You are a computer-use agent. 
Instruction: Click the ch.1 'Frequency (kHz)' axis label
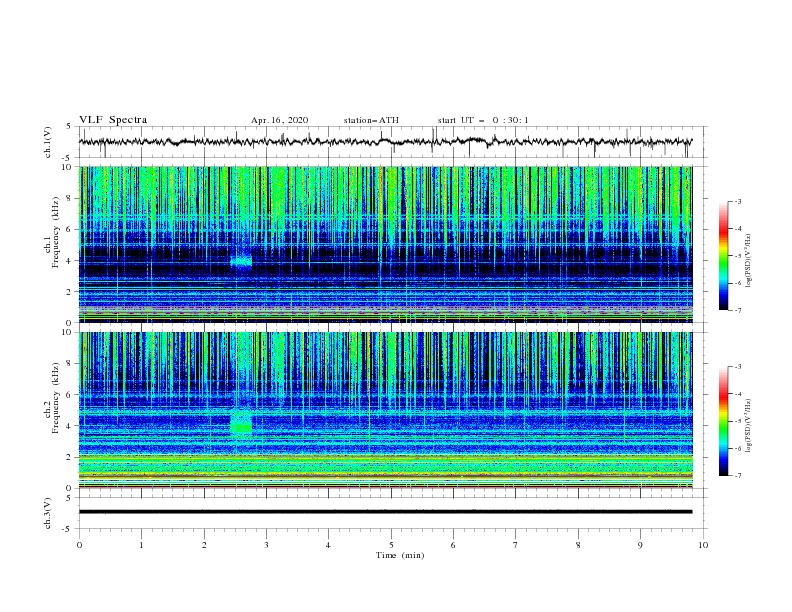click(x=56, y=232)
